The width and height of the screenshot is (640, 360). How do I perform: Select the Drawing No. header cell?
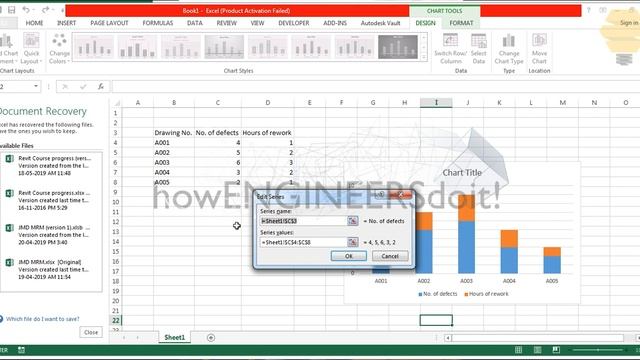174,133
